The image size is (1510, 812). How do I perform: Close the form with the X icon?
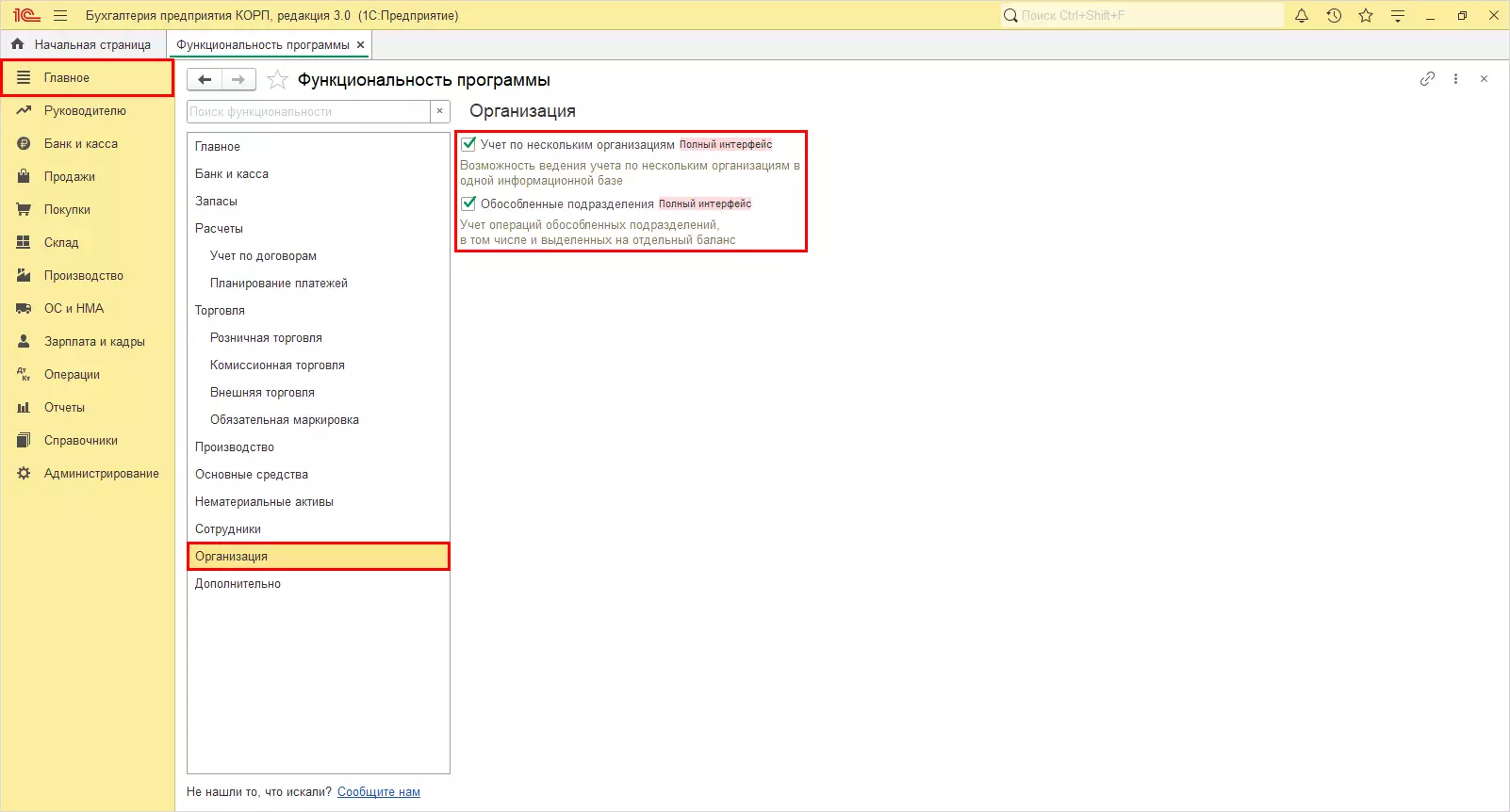[1484, 79]
